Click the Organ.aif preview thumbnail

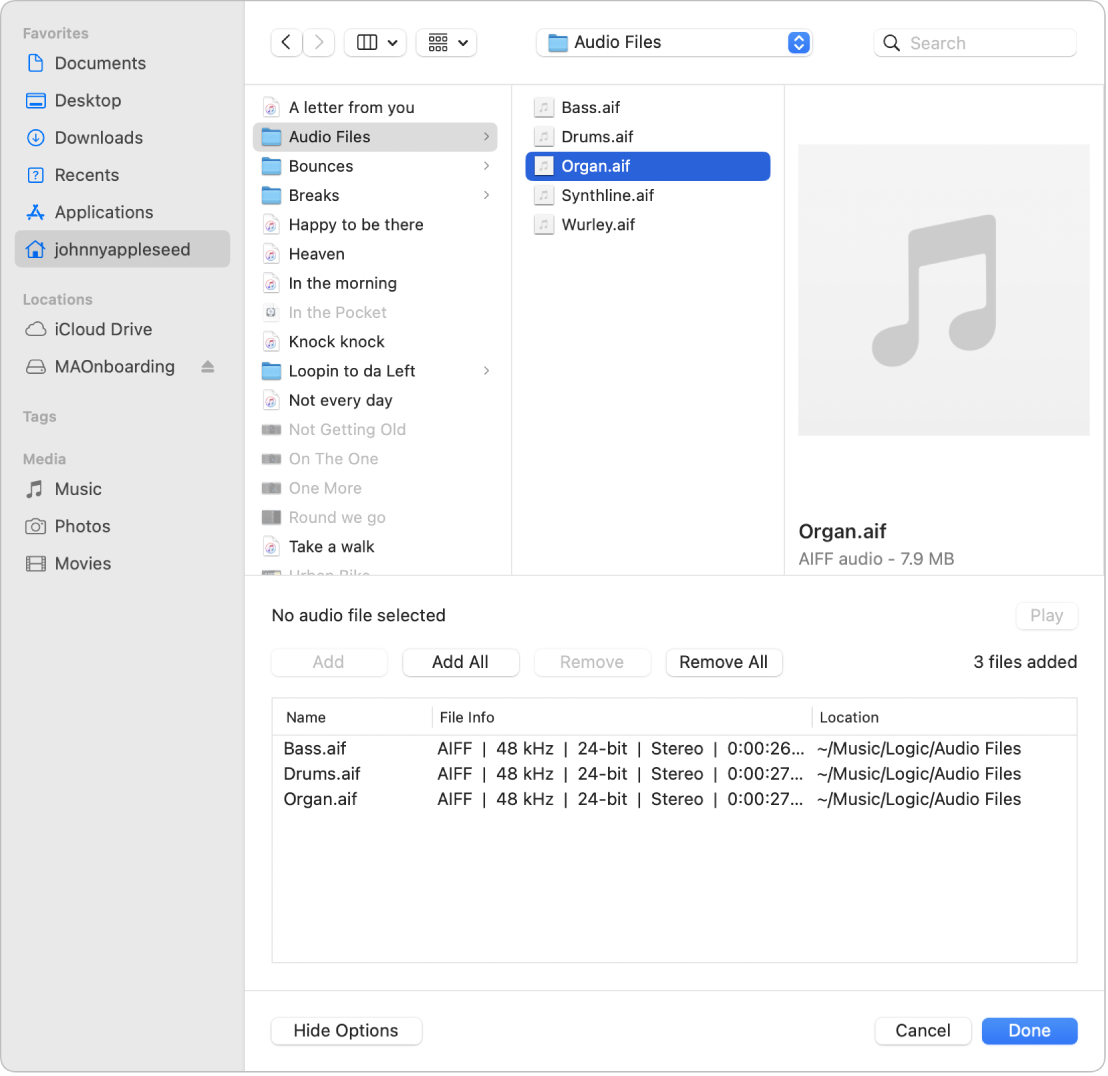[943, 289]
